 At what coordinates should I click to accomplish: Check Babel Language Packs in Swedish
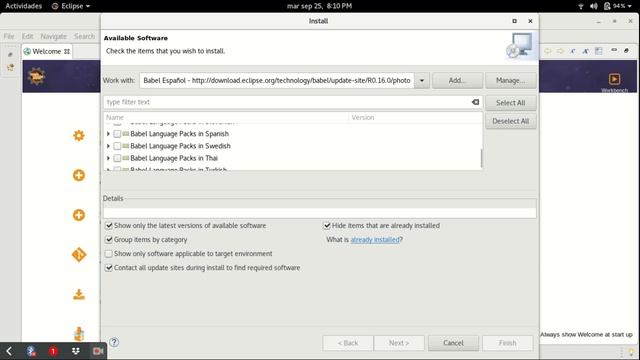[117, 146]
